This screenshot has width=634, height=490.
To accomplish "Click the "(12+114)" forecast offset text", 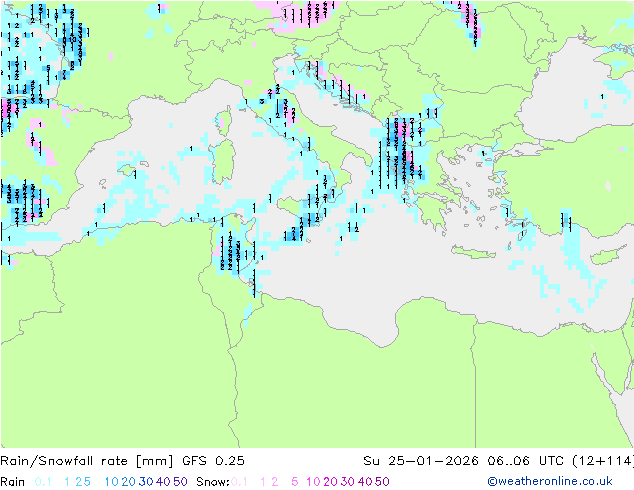I will 603,461.
